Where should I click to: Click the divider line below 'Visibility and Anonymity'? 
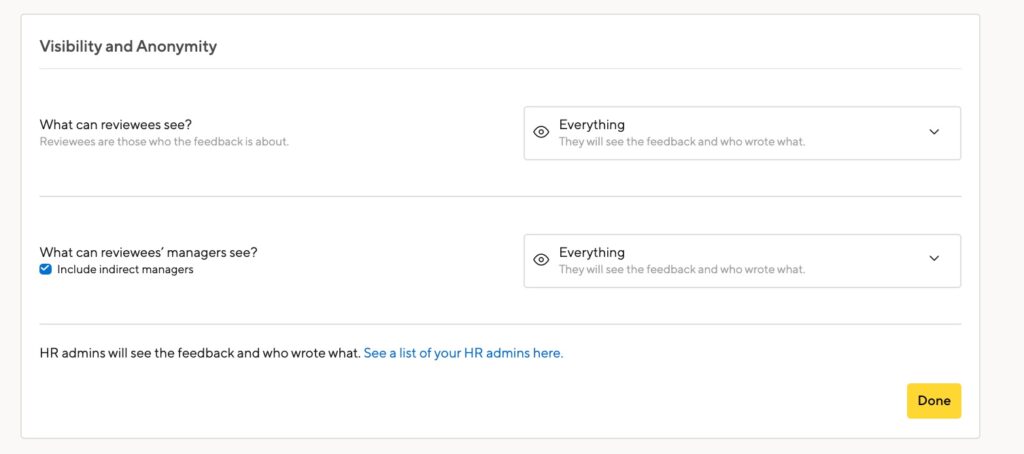500,69
